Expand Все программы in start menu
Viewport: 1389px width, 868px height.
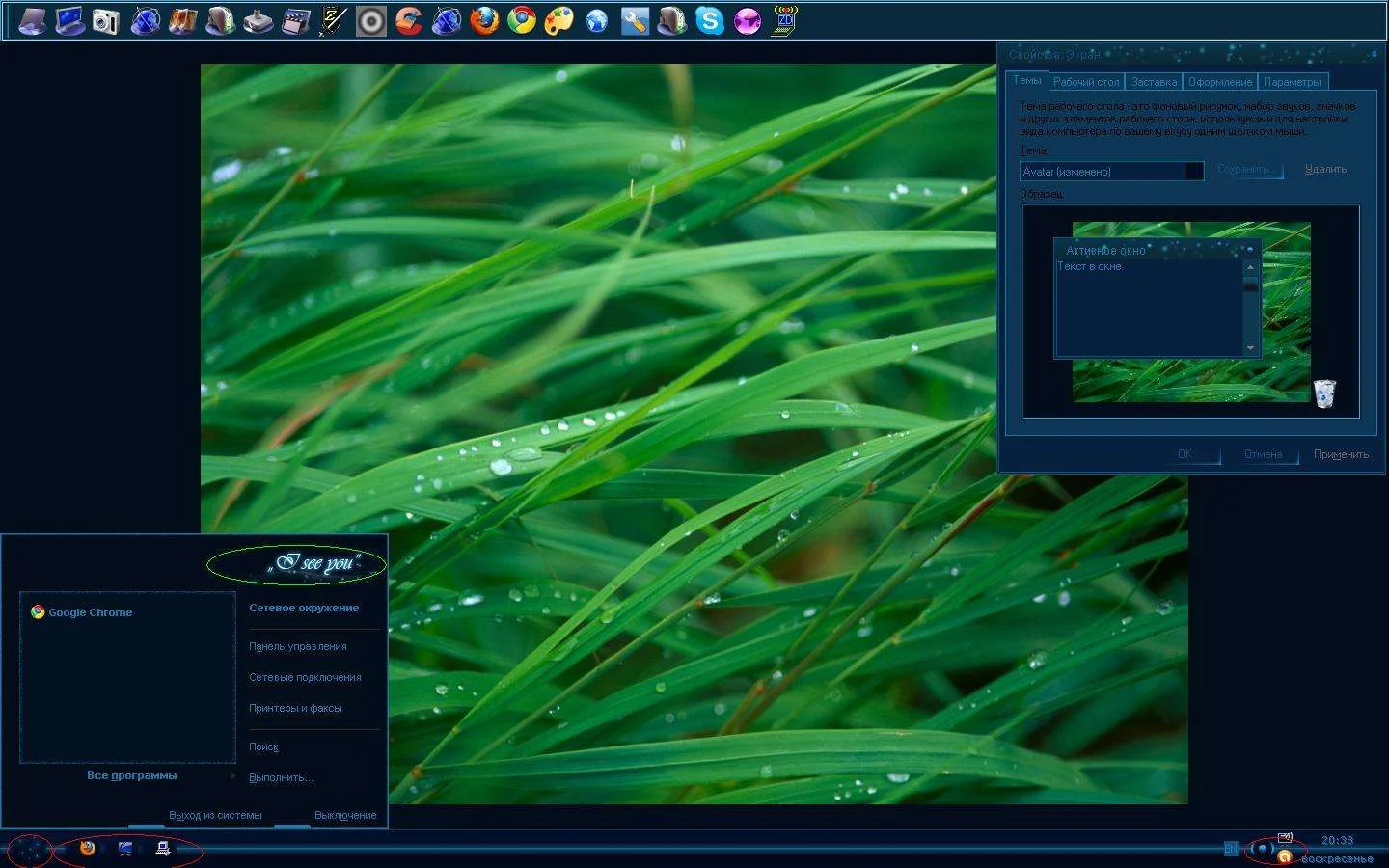[x=132, y=775]
